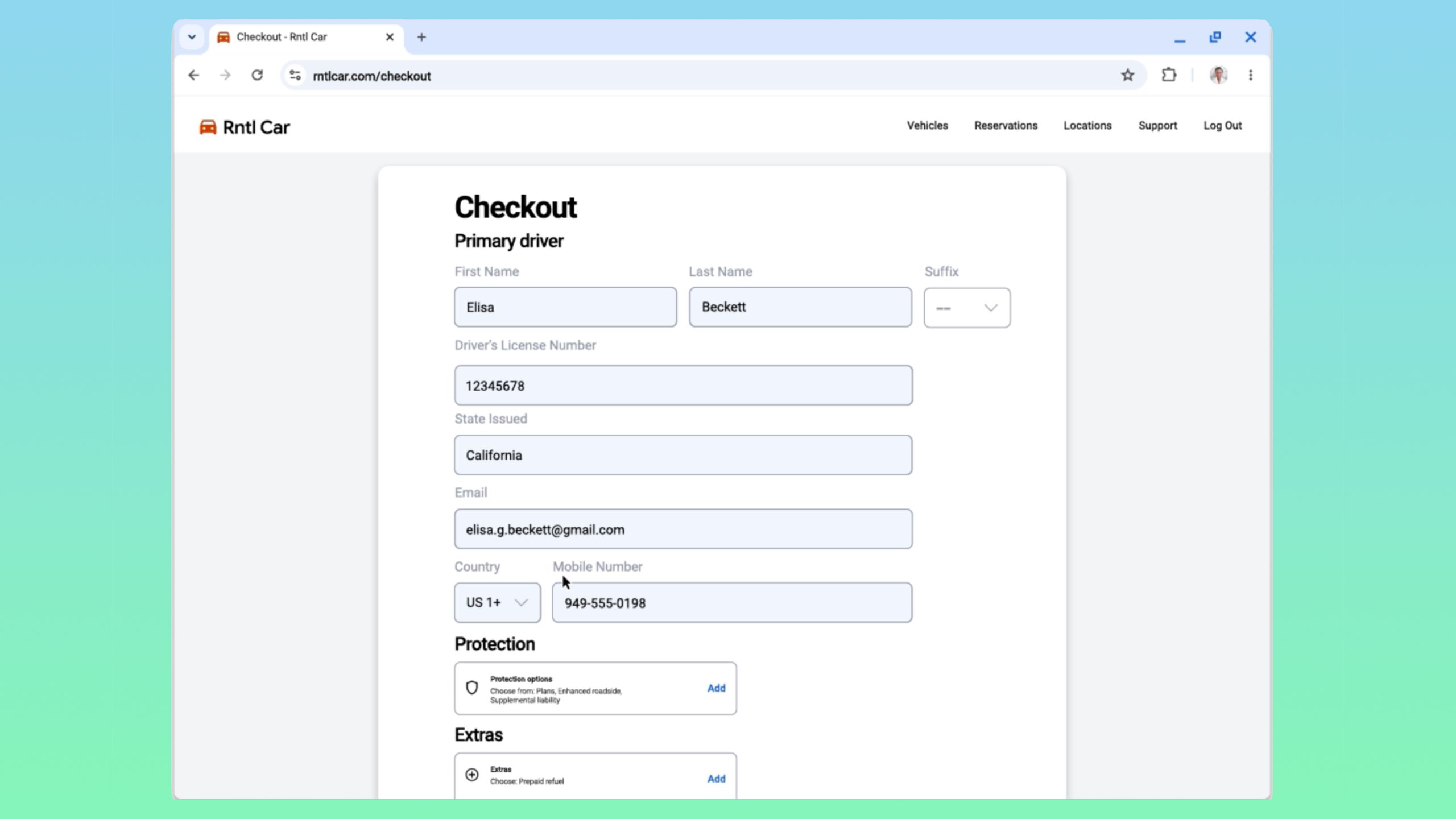Open a new browser tab
This screenshot has height=819, width=1456.
click(421, 36)
